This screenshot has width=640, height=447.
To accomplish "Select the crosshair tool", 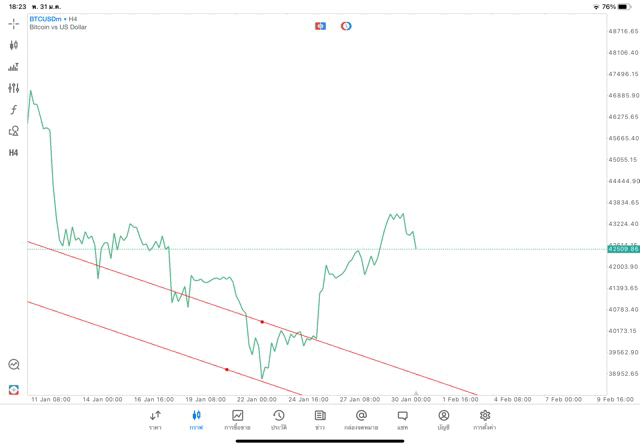I will click(x=14, y=23).
